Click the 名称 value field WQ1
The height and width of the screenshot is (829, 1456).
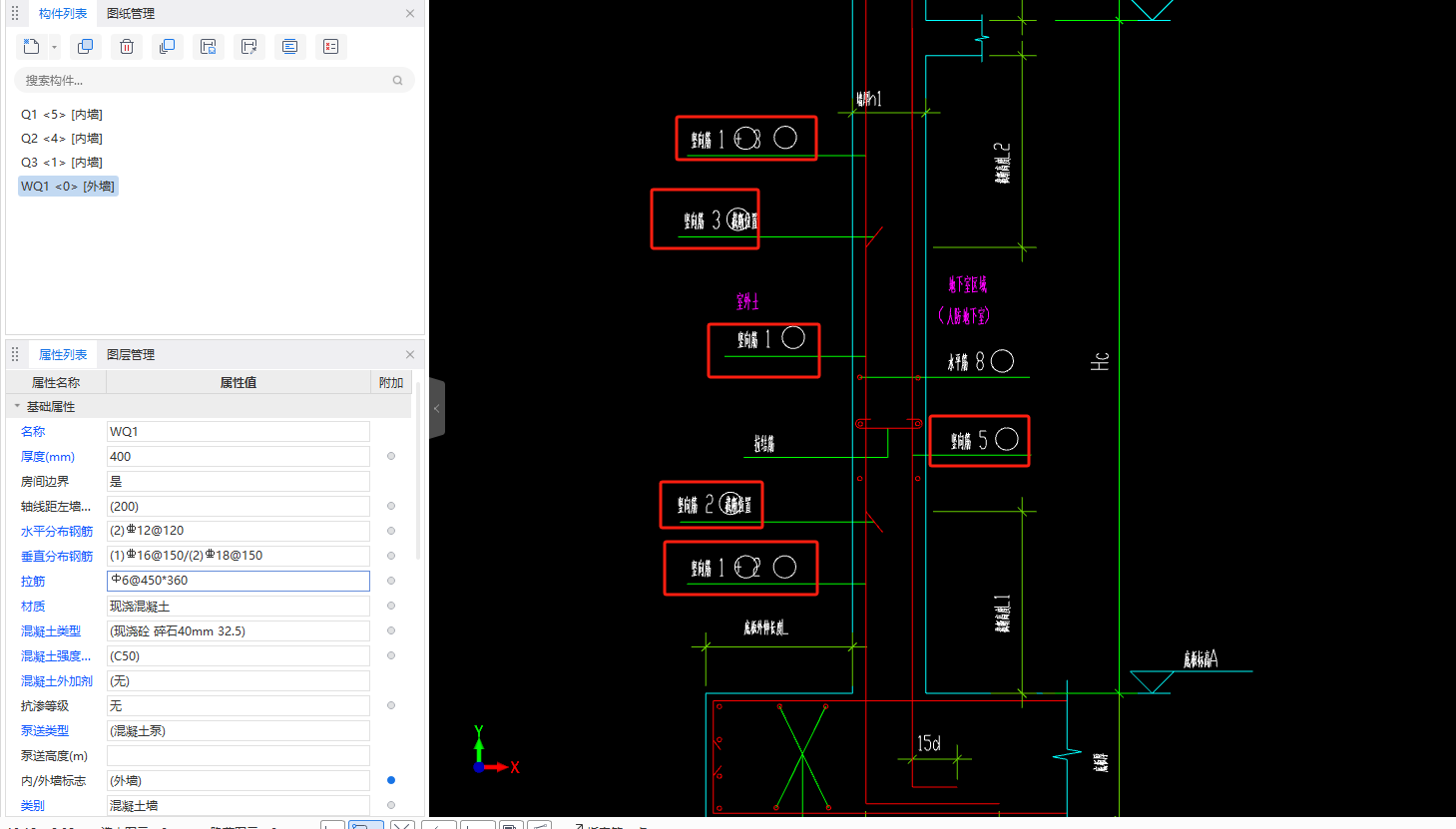coord(239,431)
